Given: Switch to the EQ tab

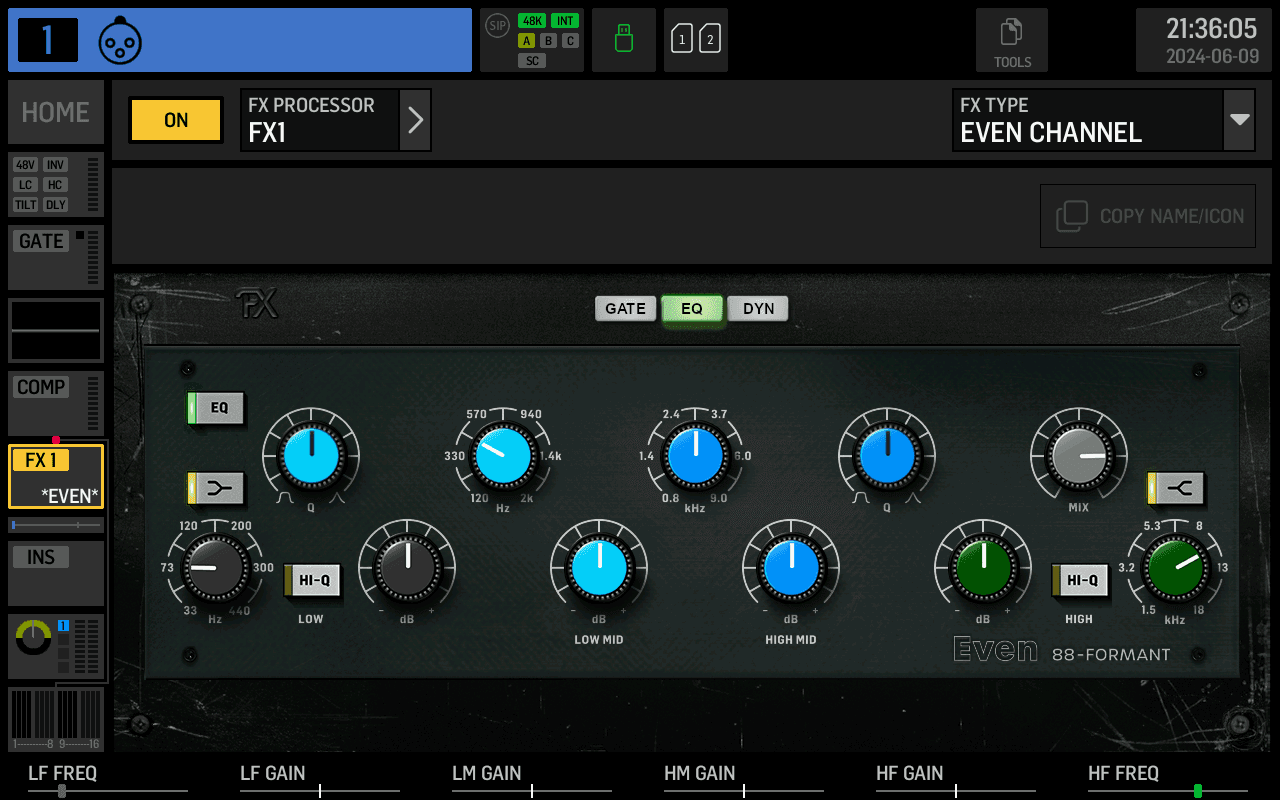Looking at the screenshot, I should [692, 308].
